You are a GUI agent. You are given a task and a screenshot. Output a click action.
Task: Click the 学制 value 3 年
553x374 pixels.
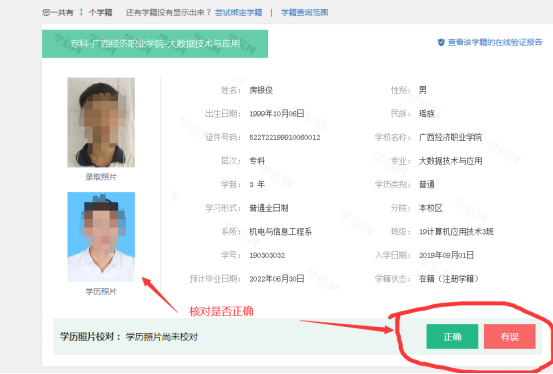pyautogui.click(x=257, y=185)
